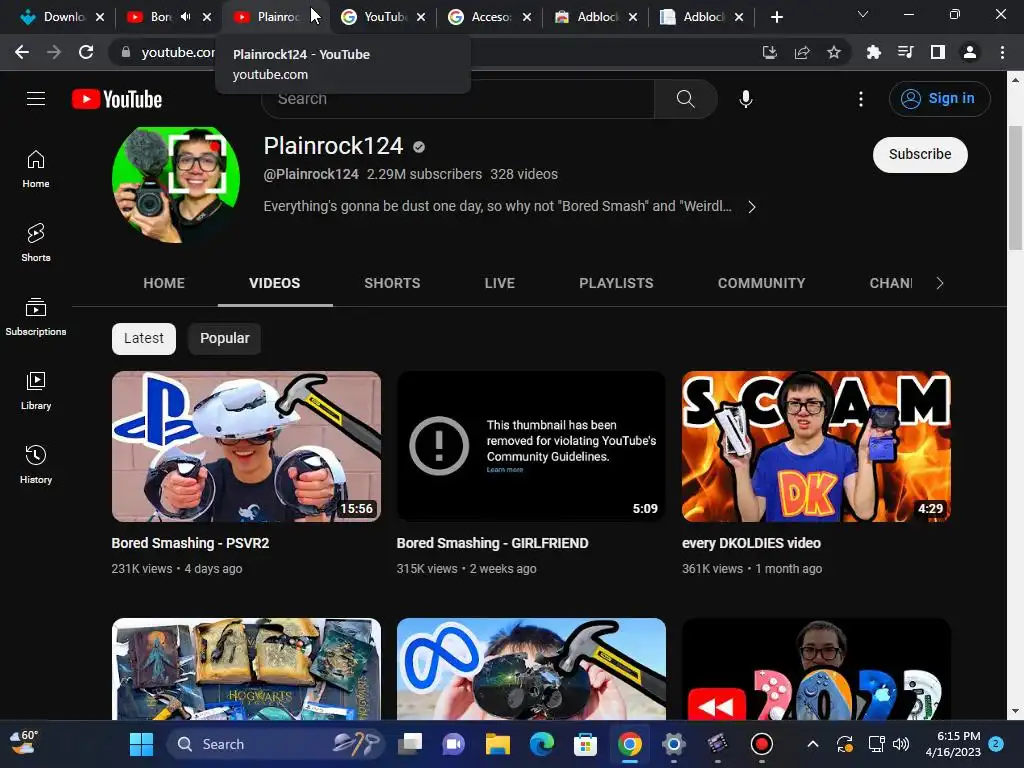Sort videos by Latest

(x=144, y=338)
